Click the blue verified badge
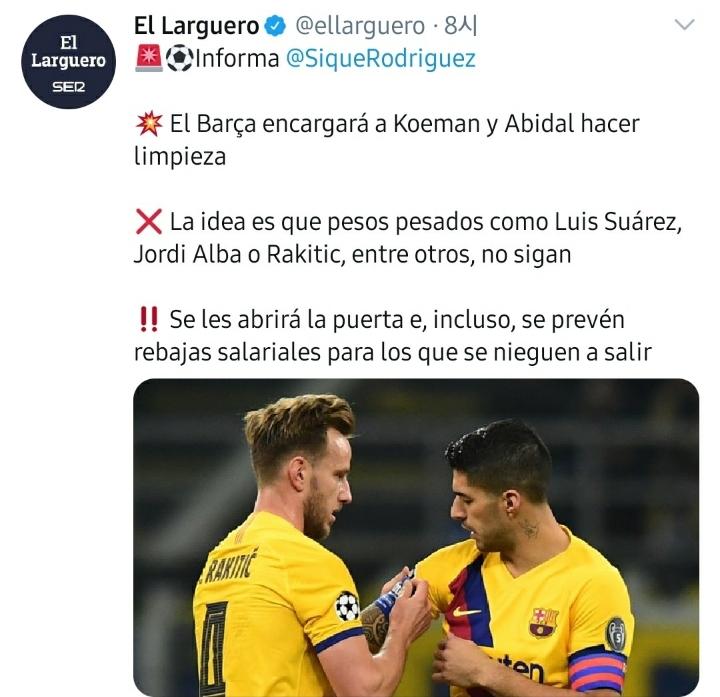The height and width of the screenshot is (697, 720). pos(275,26)
